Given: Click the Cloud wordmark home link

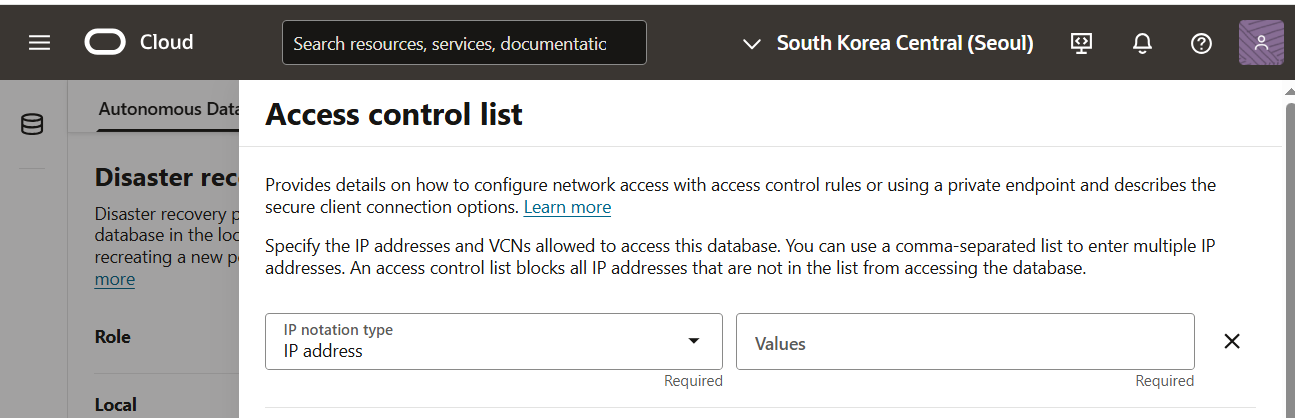Looking at the screenshot, I should click(167, 42).
